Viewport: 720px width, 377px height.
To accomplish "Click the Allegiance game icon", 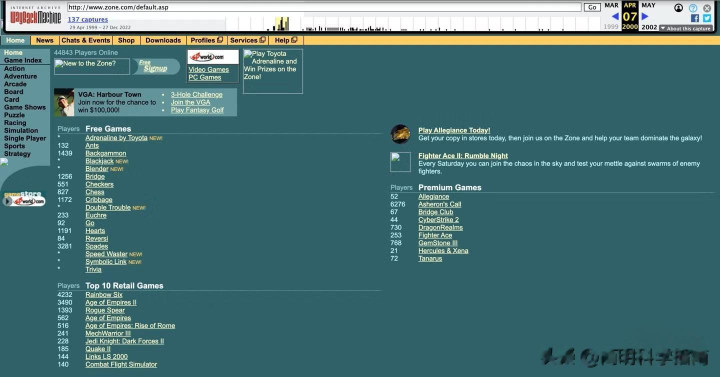I will point(400,134).
